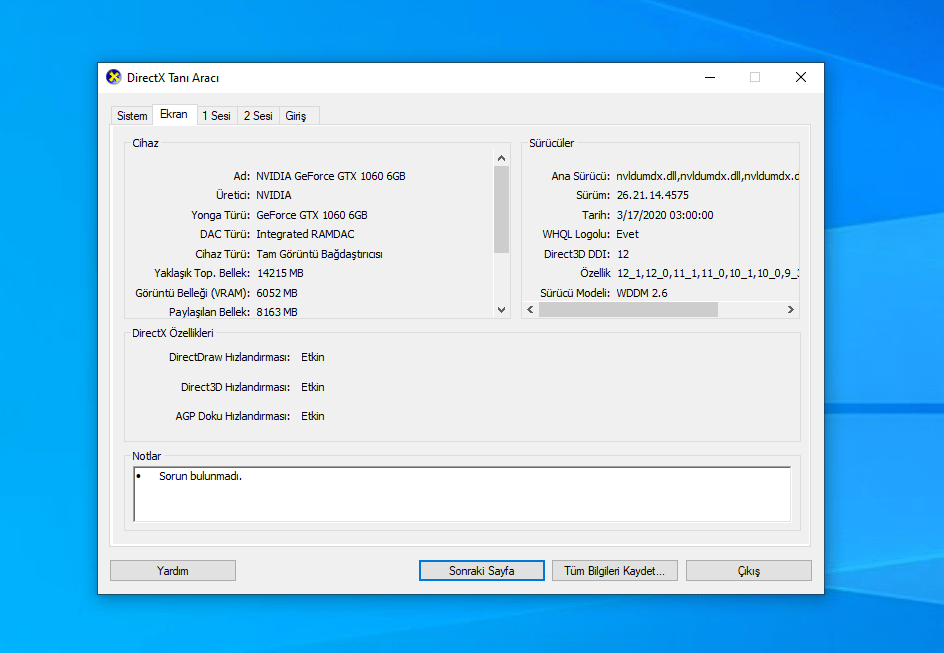Screen dimensions: 944x653
Task: Click the Ana Sürücü label
Action: point(580,176)
